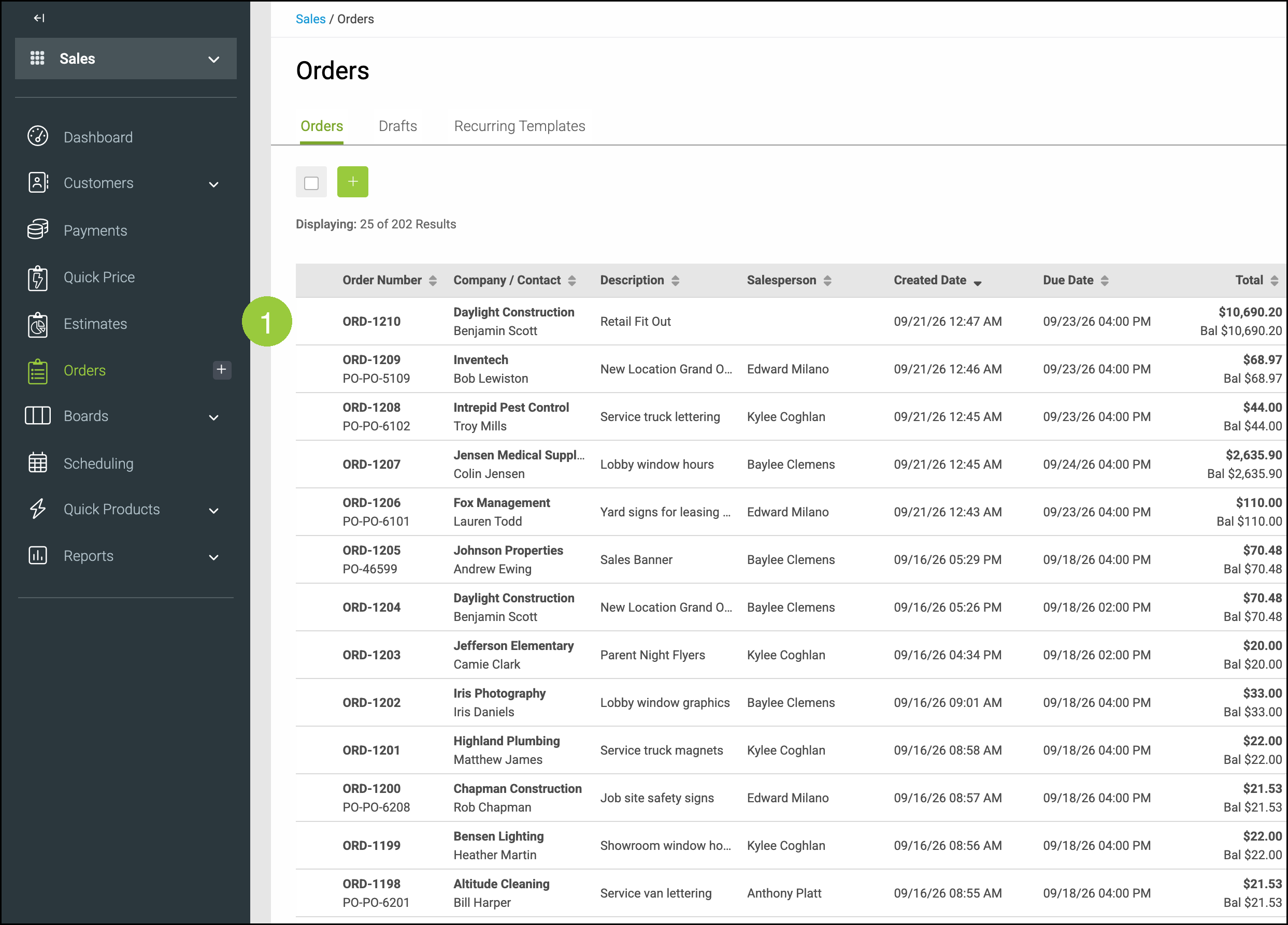Sort by the Created Date column
The height and width of the screenshot is (925, 1288).
938,281
